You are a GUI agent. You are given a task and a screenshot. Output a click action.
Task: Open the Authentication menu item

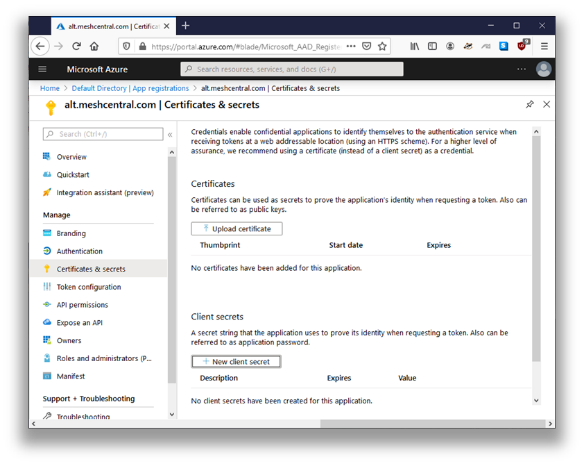tap(79, 251)
